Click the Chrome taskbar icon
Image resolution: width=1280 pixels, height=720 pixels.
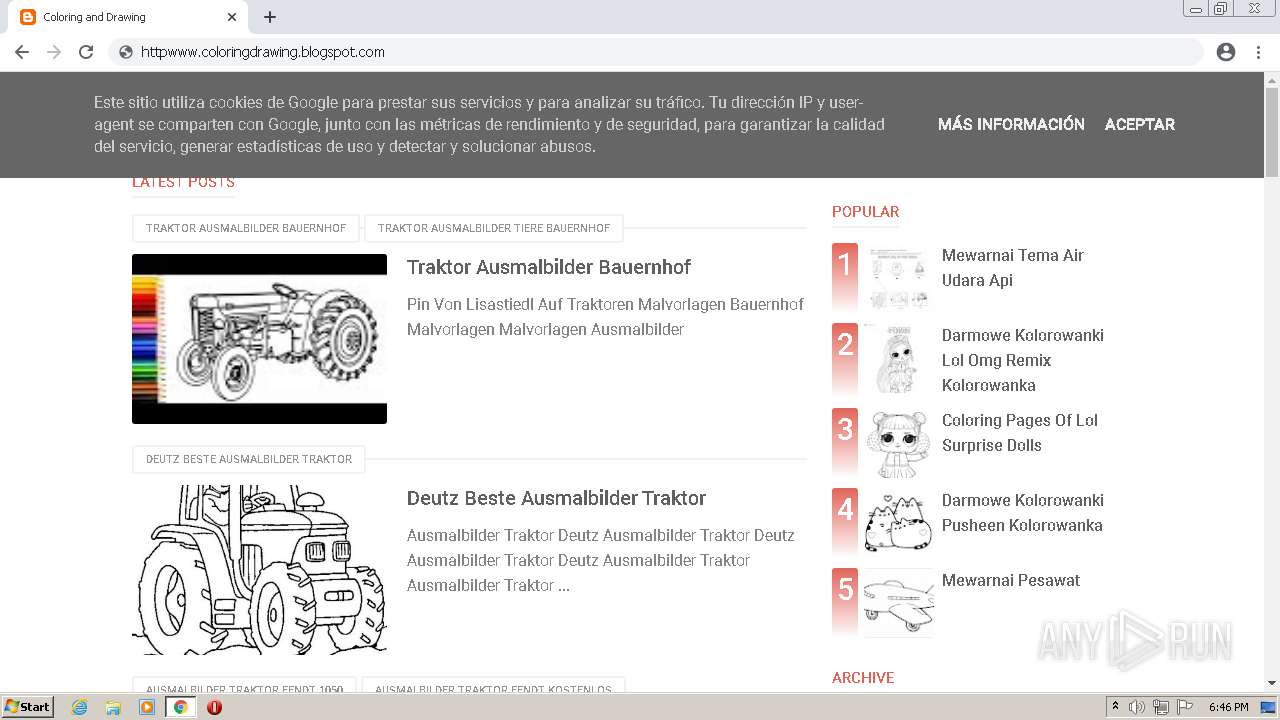(181, 707)
